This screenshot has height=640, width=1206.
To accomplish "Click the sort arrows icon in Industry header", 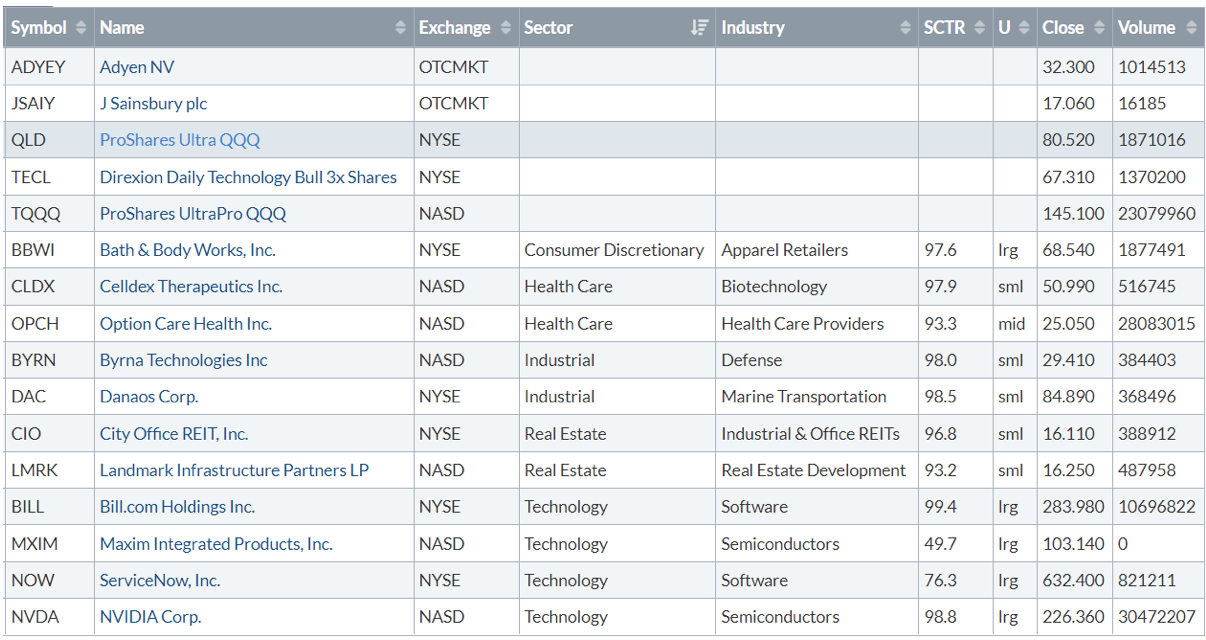I will [x=906, y=28].
